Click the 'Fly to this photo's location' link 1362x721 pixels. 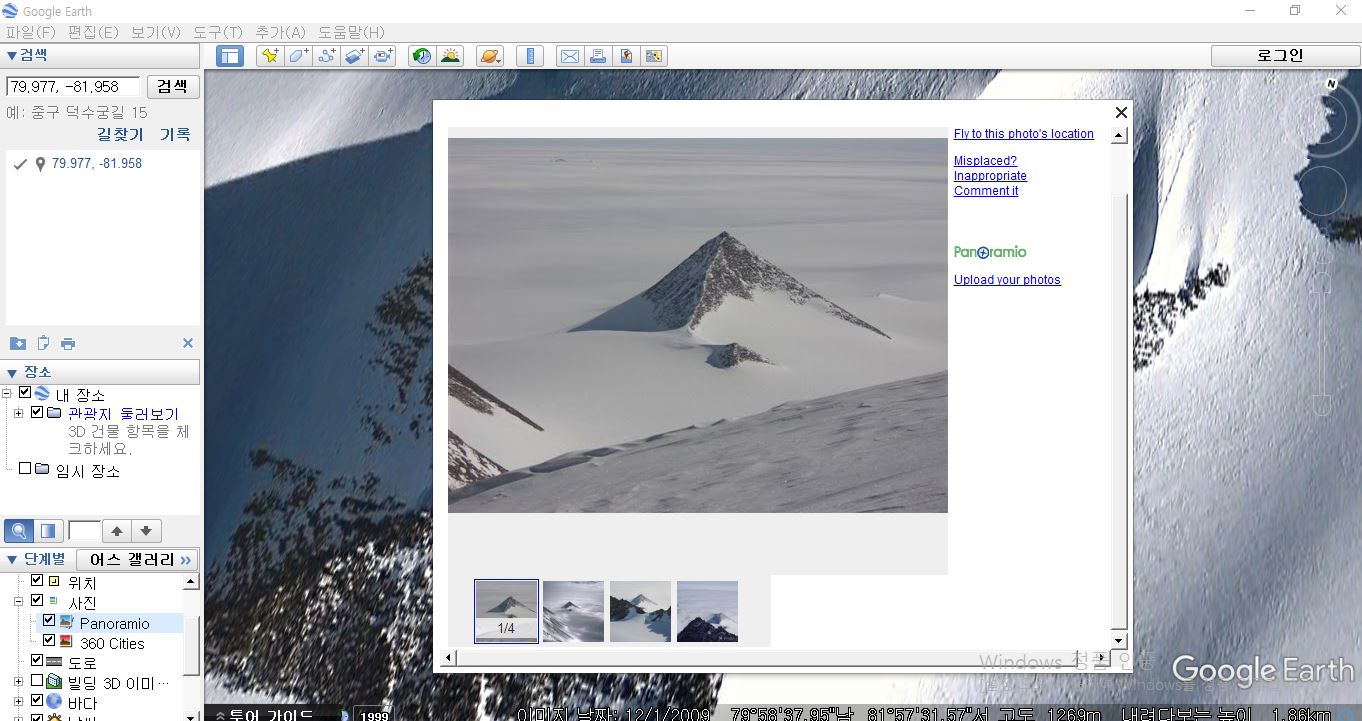1023,134
